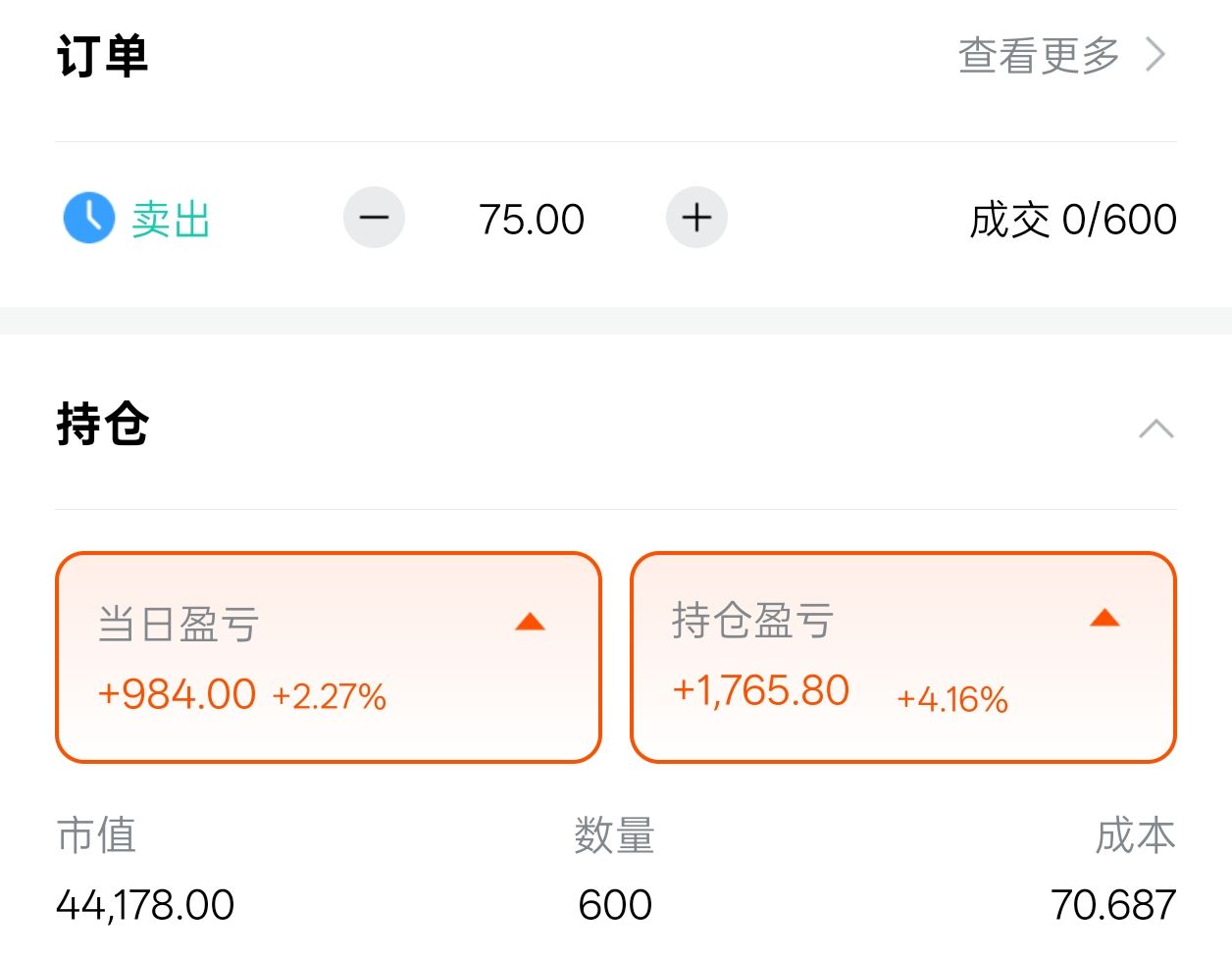The height and width of the screenshot is (957, 1232).
Task: Open 查看更多 to view more orders
Action: click(1039, 55)
